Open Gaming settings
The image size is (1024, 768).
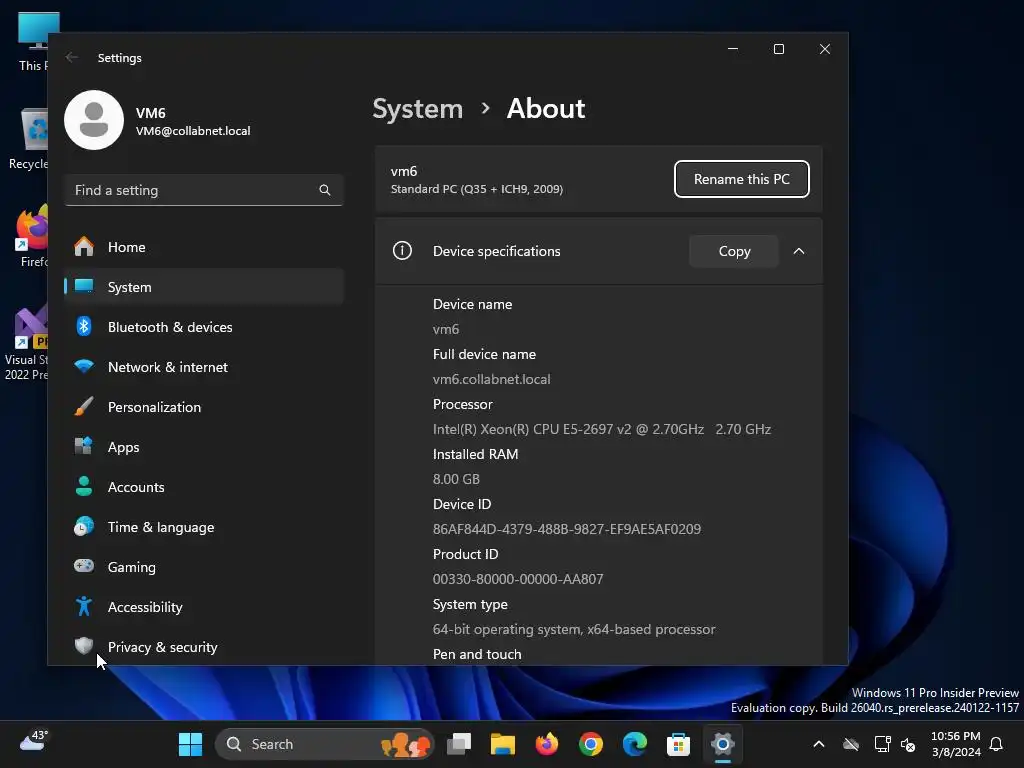[x=204, y=567]
